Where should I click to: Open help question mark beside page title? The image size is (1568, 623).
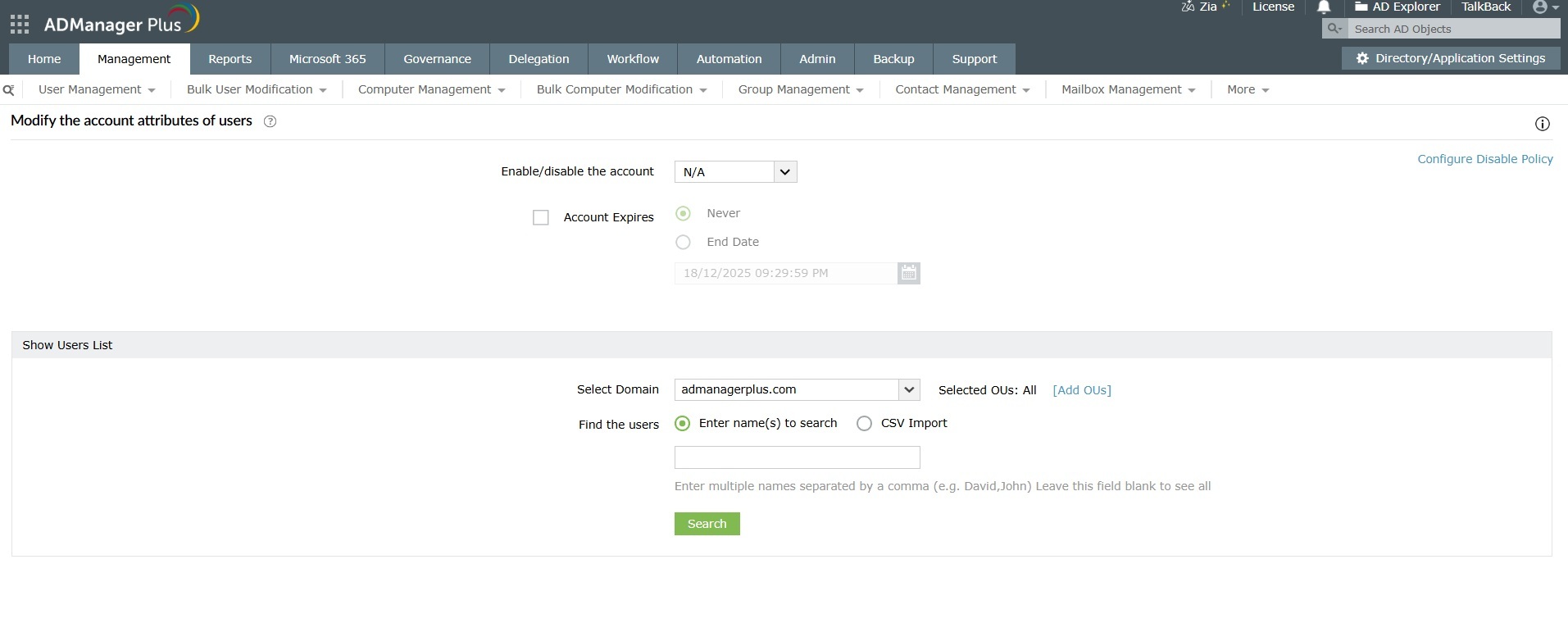[x=270, y=121]
